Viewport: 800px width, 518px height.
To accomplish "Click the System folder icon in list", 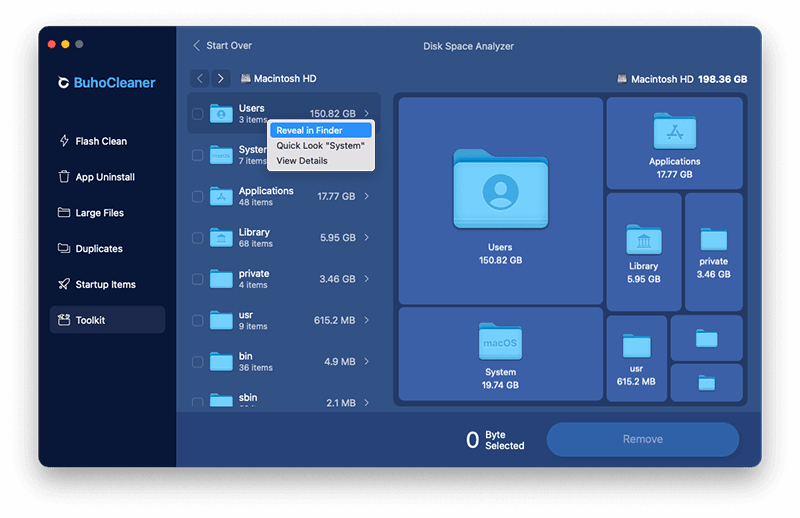I will (221, 155).
